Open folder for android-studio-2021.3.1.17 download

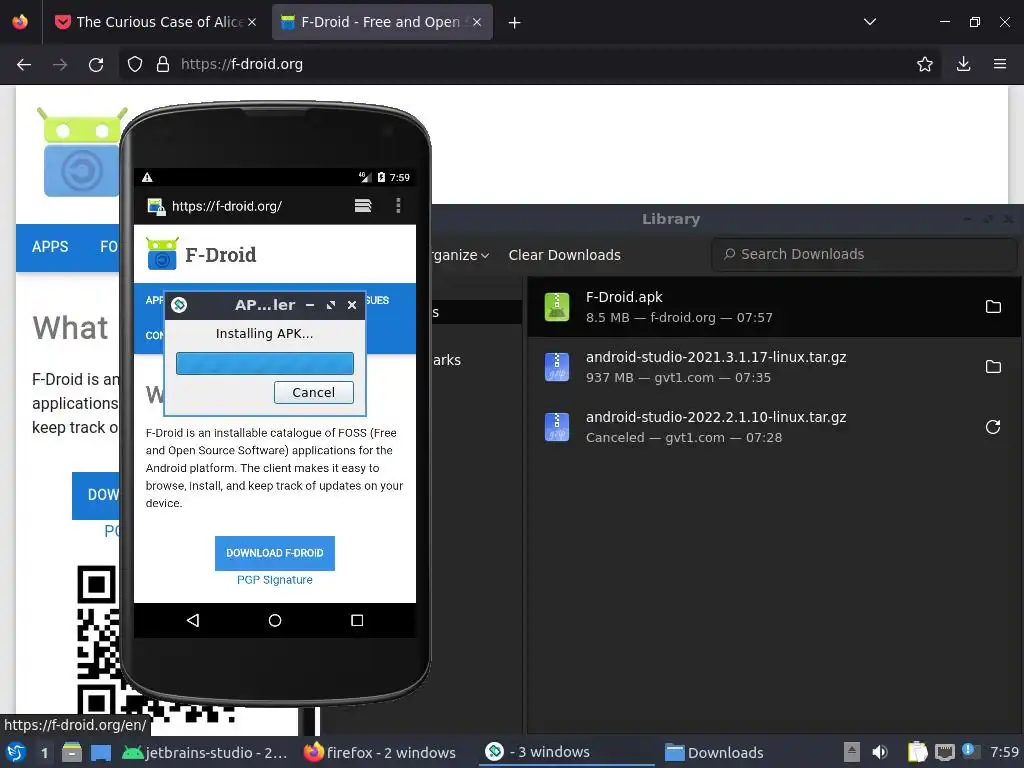[993, 367]
